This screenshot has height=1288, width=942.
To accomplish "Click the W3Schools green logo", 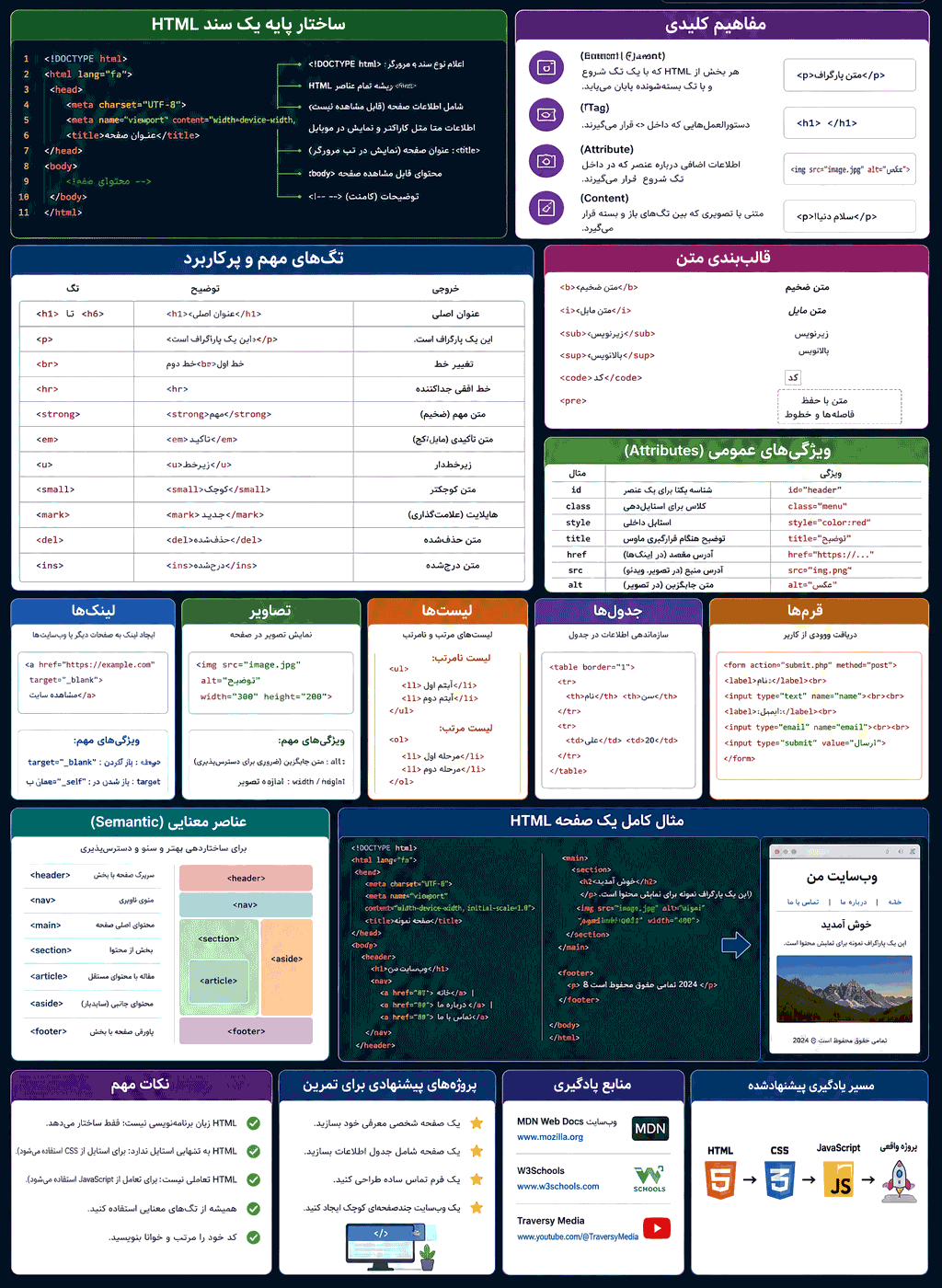I will click(649, 1179).
